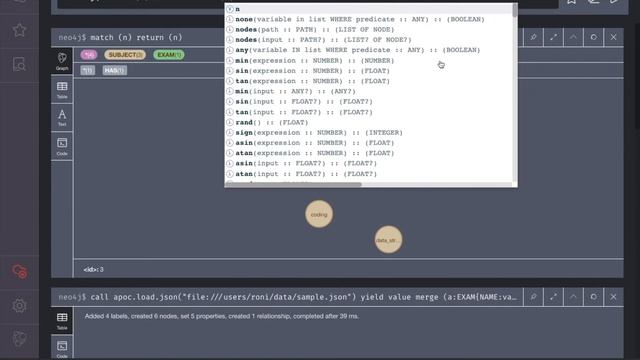Rerun the match (n) return (n) query

coord(593,37)
